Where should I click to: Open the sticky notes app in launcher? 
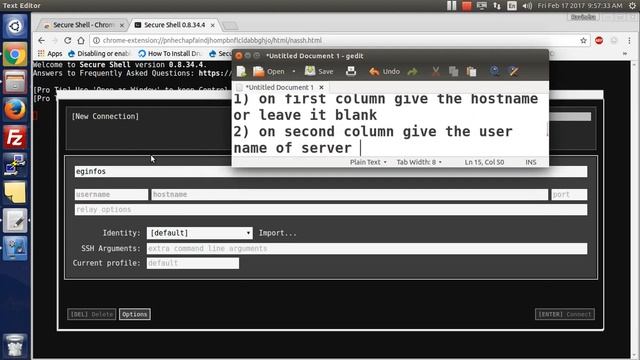click(x=15, y=193)
